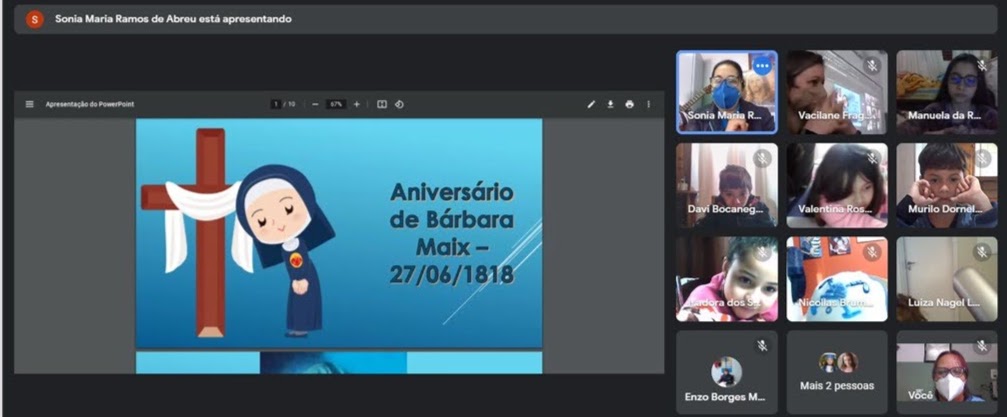This screenshot has height=417, width=1007.
Task: Toggle fit to page view
Action: (382, 104)
